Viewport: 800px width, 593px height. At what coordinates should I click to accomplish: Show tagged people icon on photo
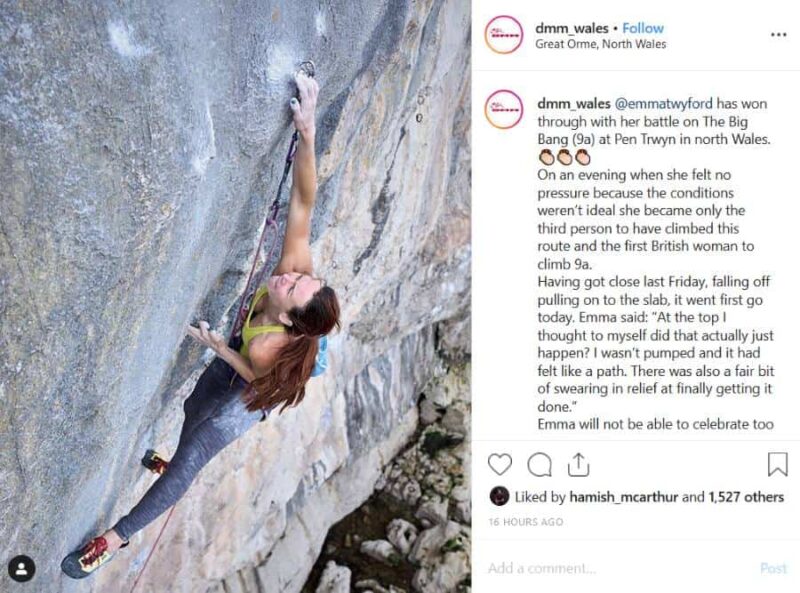pyautogui.click(x=22, y=569)
